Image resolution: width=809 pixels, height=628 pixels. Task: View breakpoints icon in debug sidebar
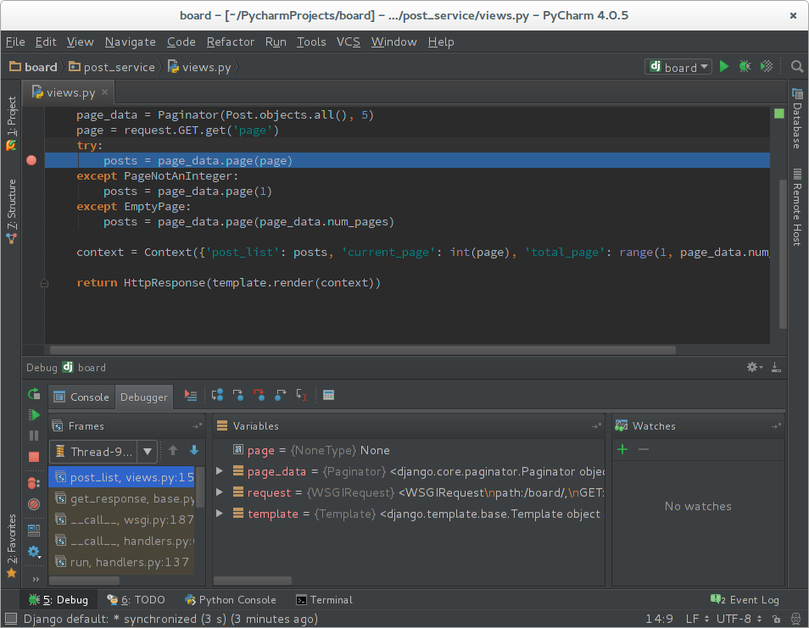tap(34, 483)
